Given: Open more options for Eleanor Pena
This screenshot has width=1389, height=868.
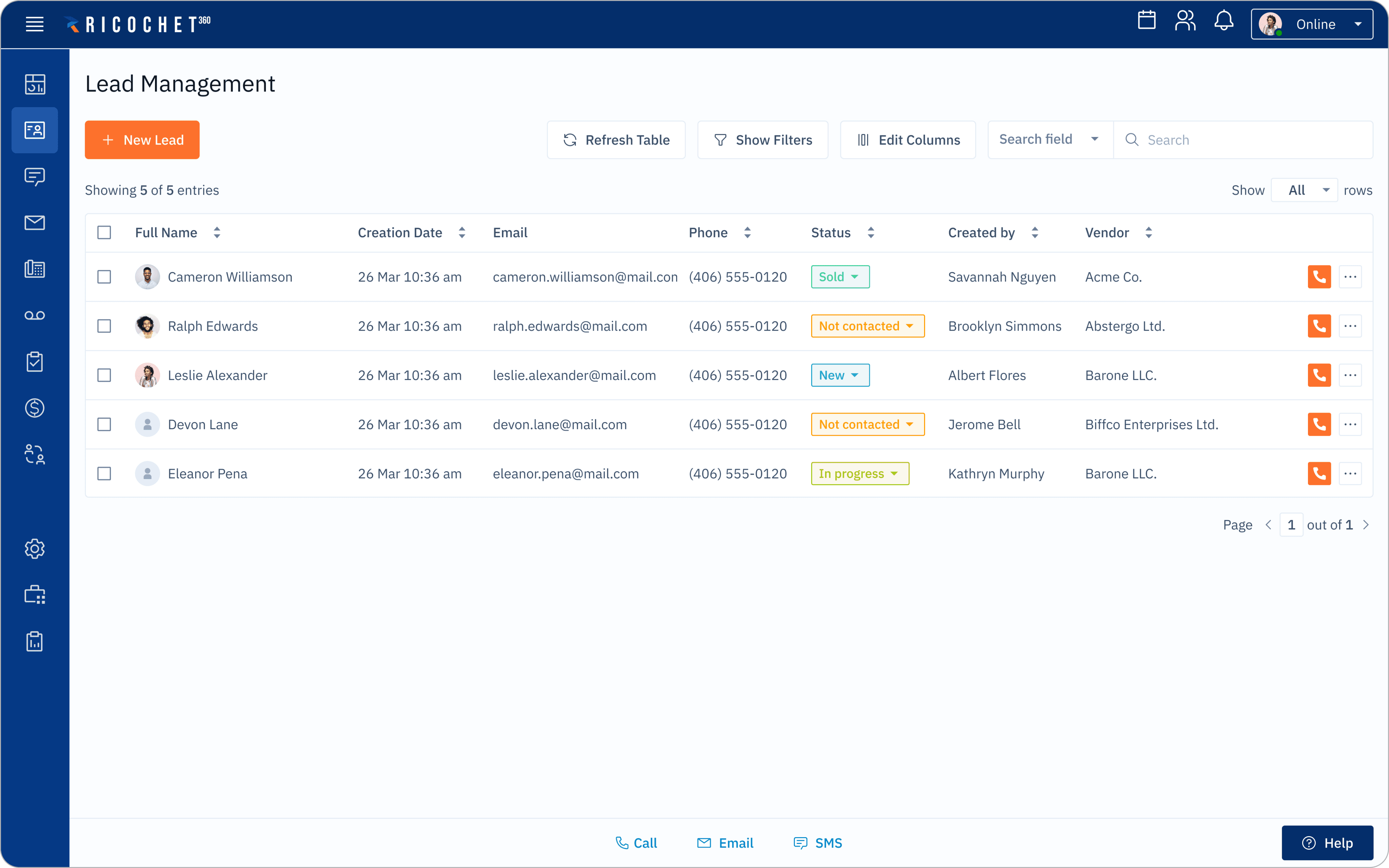Looking at the screenshot, I should tap(1350, 474).
